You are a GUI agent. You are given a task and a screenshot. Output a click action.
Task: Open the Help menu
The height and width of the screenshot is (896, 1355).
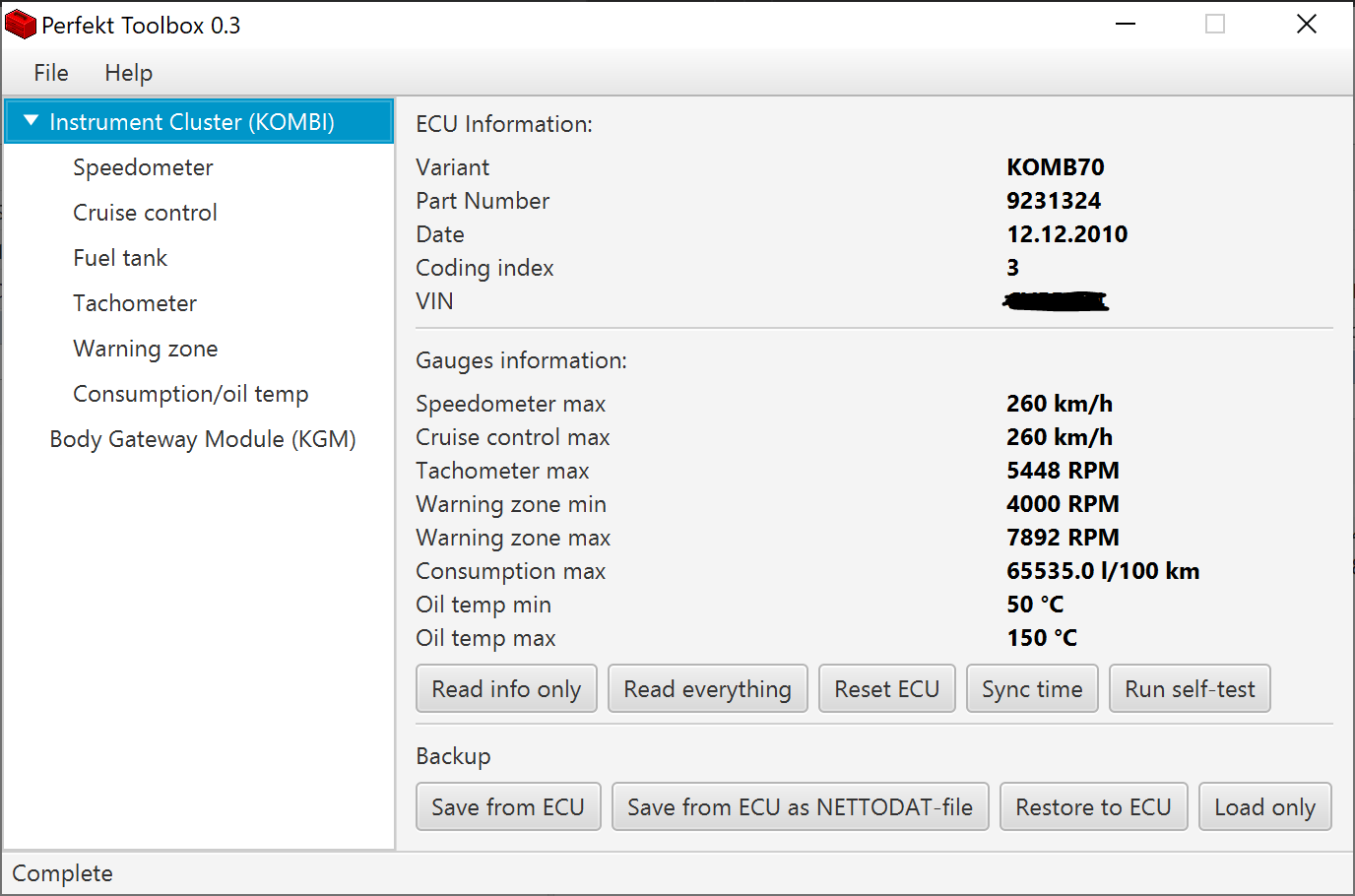129,73
